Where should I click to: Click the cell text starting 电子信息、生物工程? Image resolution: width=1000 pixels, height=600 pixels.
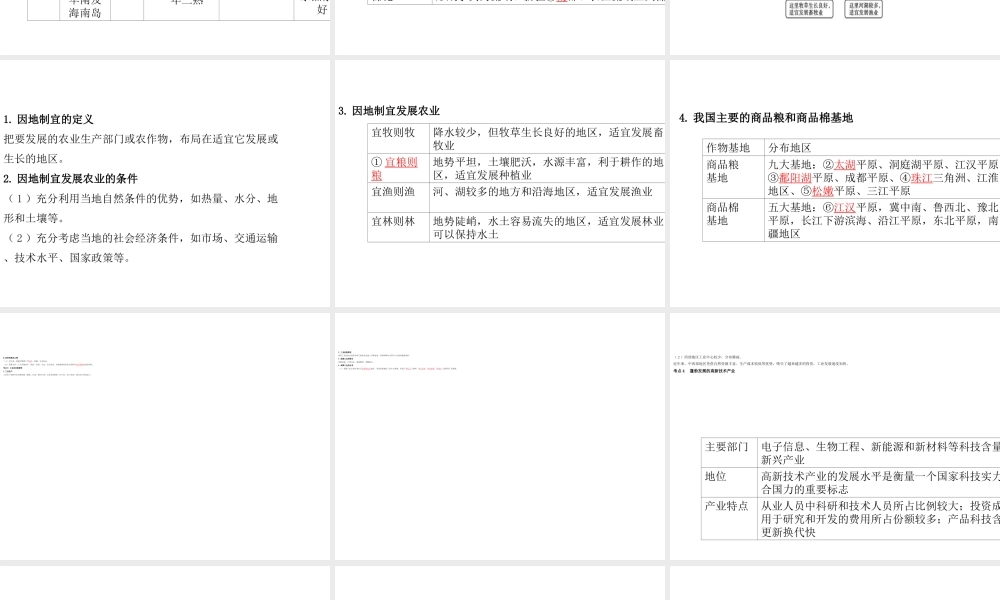[880, 453]
